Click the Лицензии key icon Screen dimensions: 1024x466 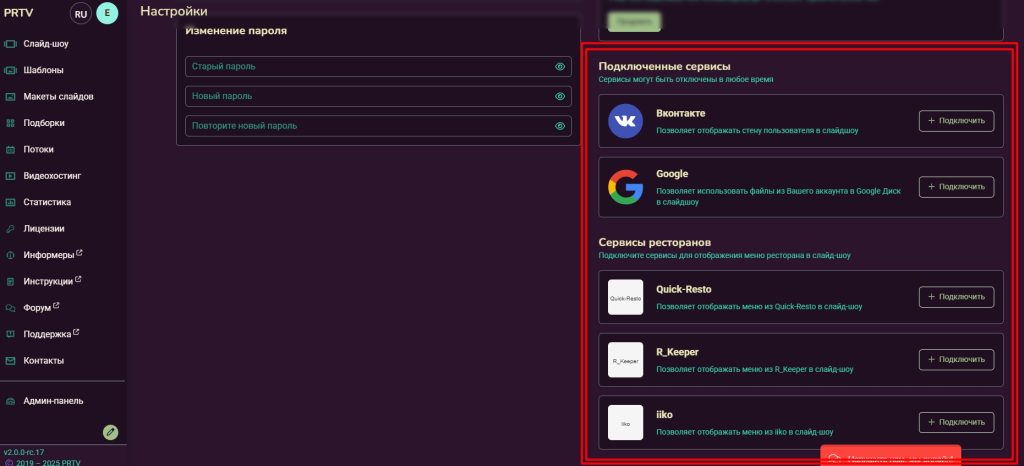pyautogui.click(x=10, y=229)
